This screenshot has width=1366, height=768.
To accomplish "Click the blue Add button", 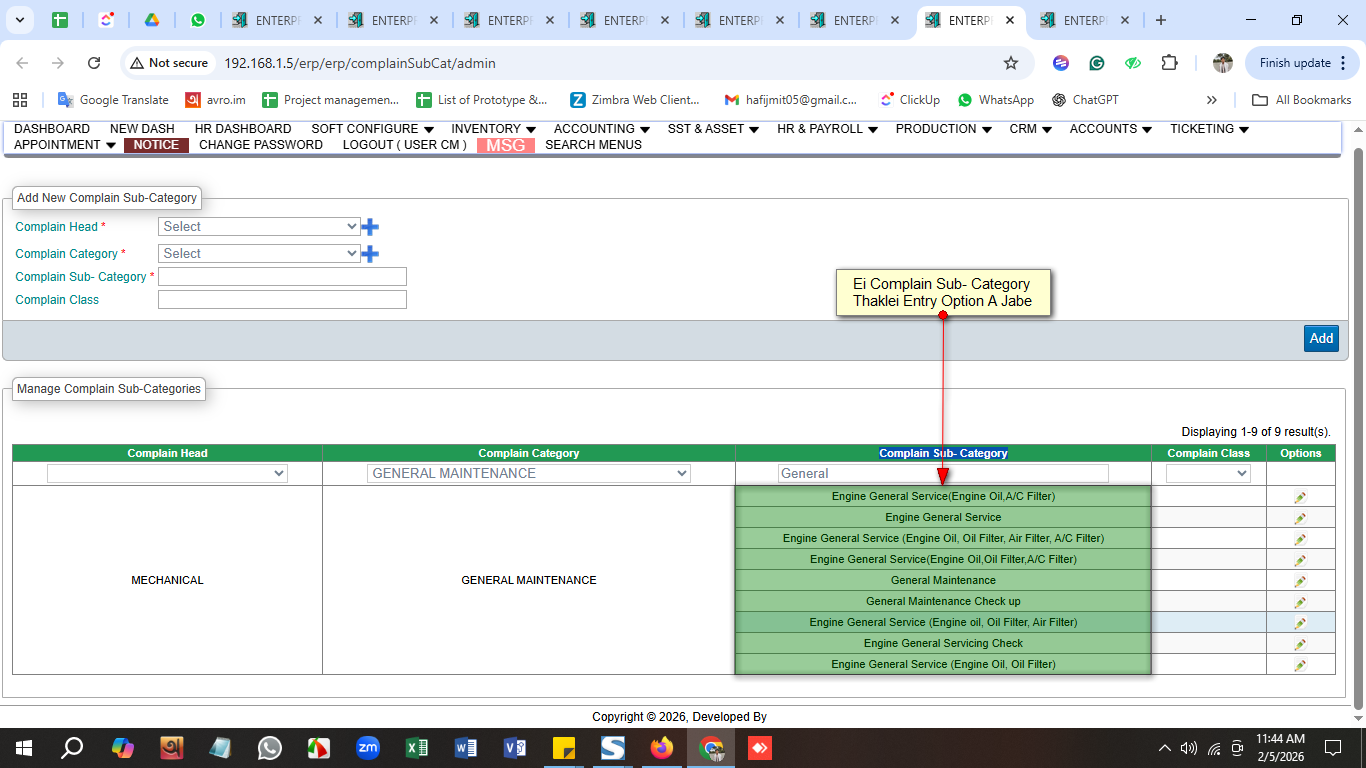I will pos(1321,338).
